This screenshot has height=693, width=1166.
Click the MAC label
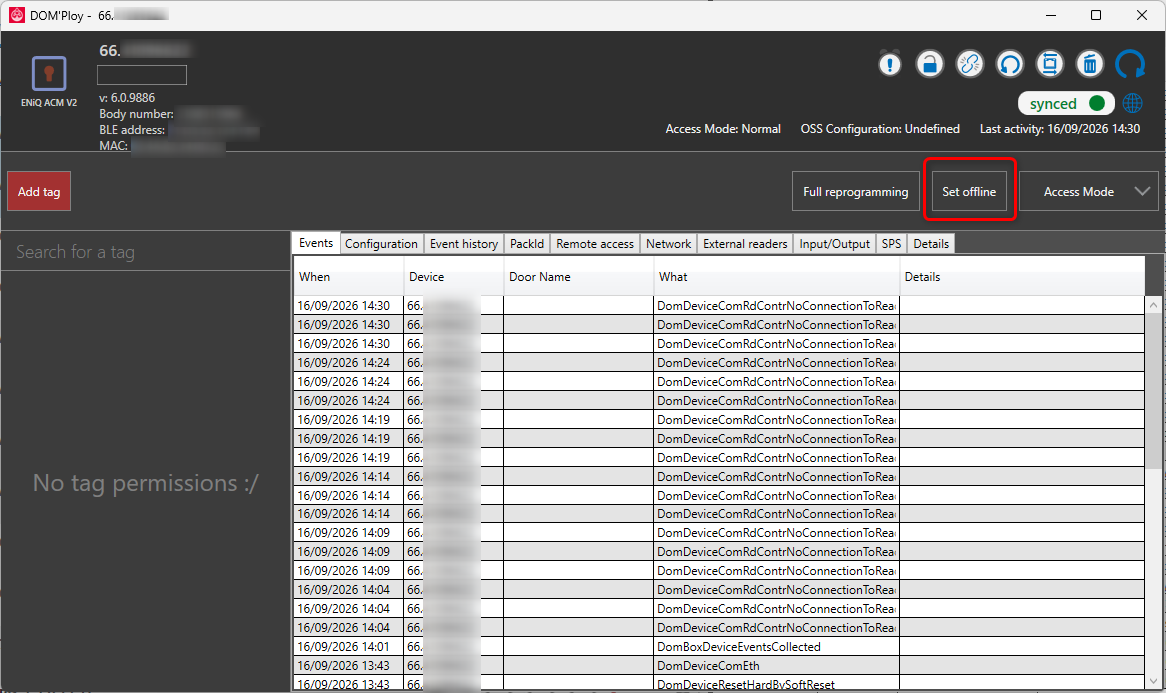pos(114,146)
